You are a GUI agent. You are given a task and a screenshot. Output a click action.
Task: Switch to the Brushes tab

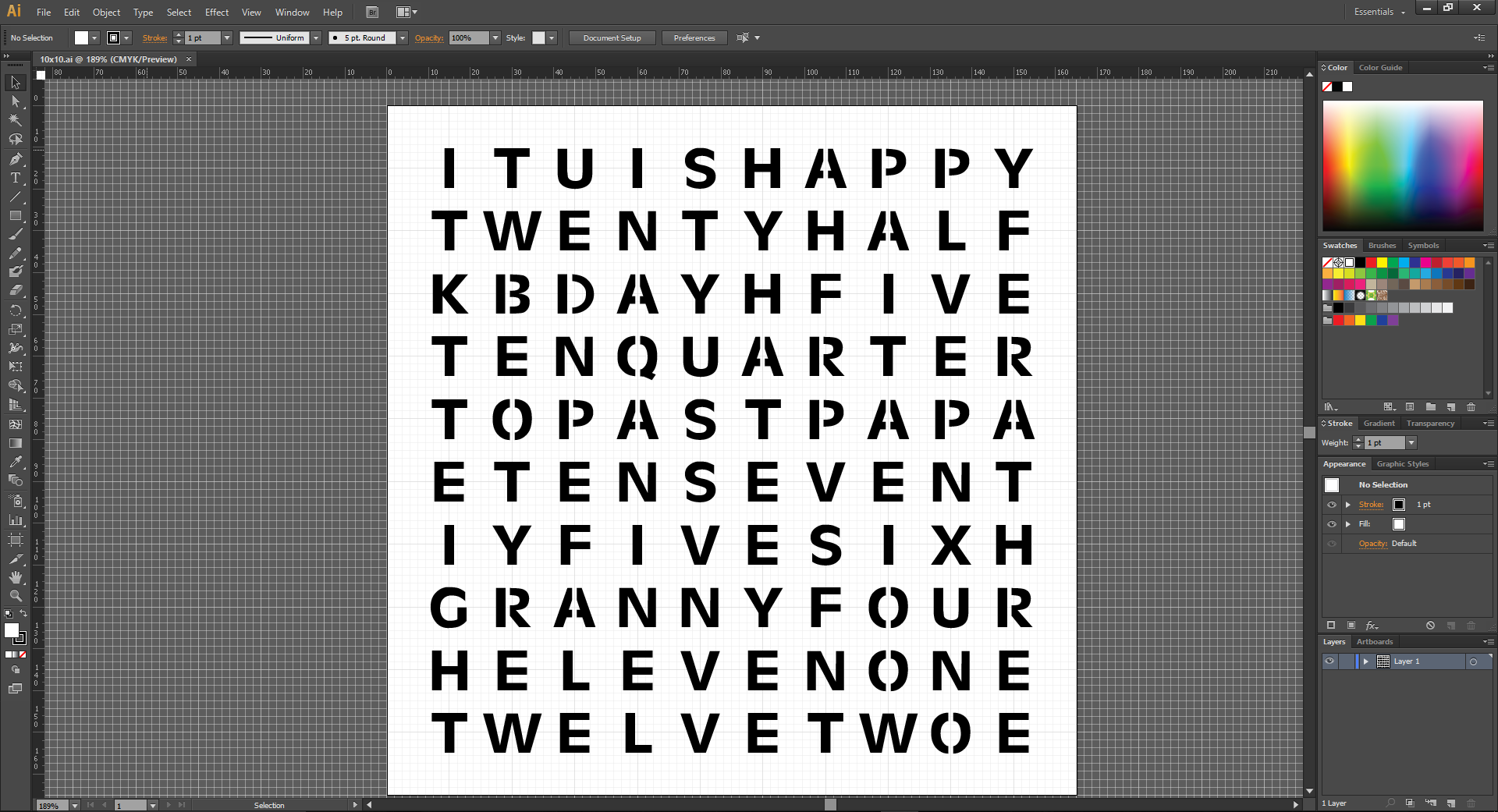[1382, 245]
